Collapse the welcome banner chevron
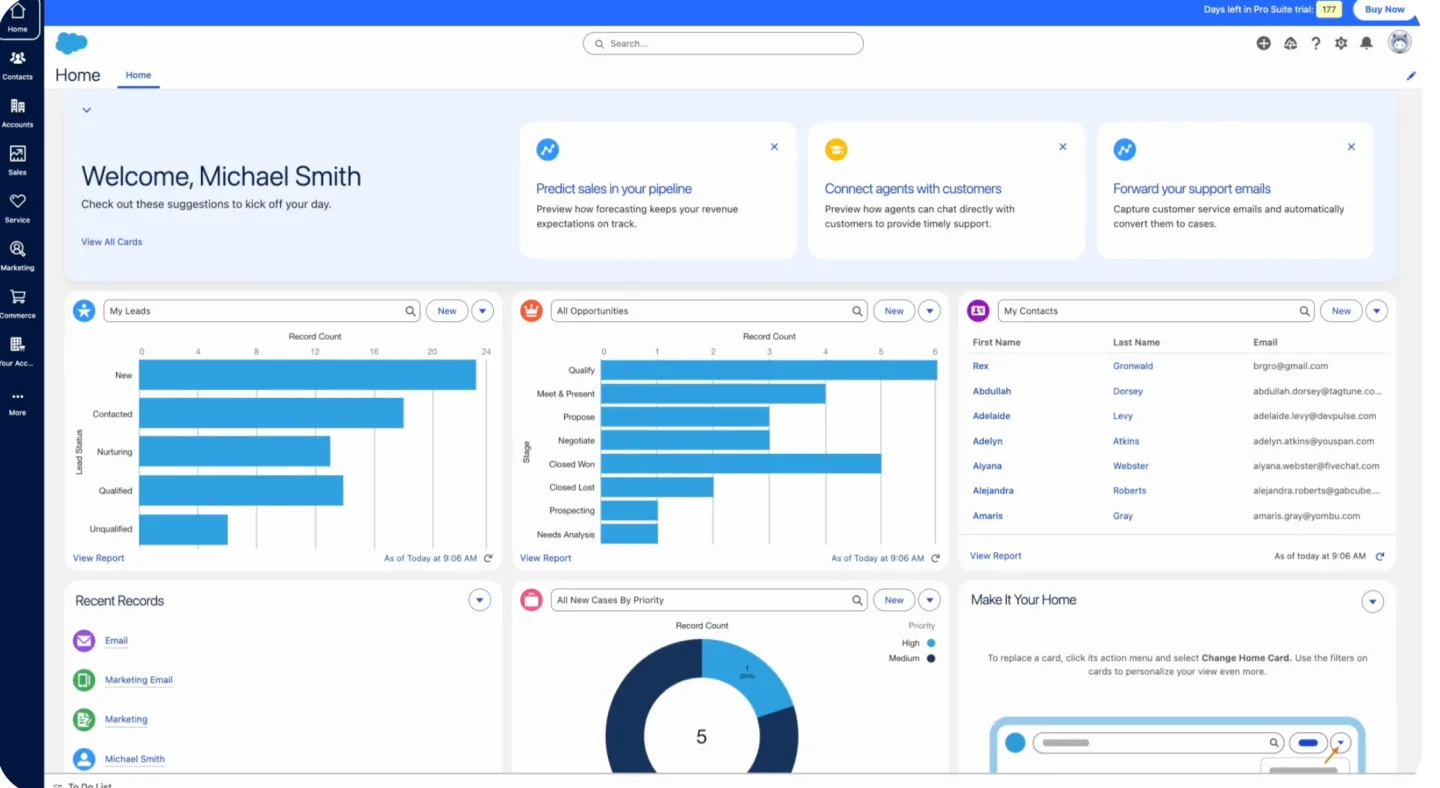 (87, 110)
